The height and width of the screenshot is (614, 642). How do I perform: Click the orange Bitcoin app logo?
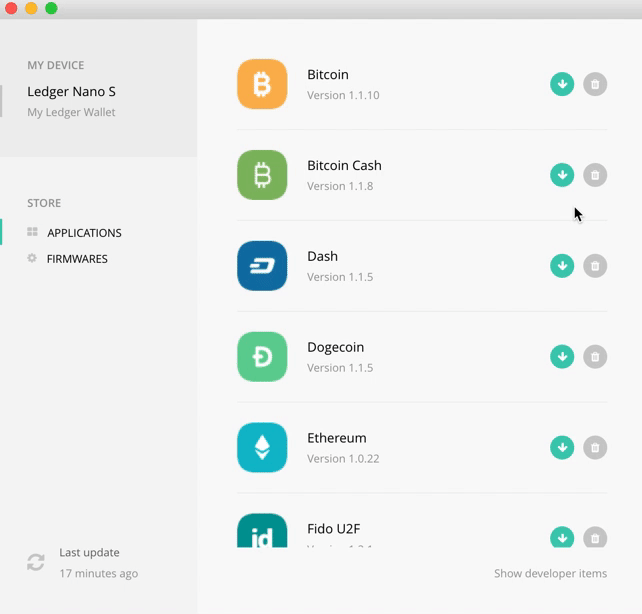point(262,84)
